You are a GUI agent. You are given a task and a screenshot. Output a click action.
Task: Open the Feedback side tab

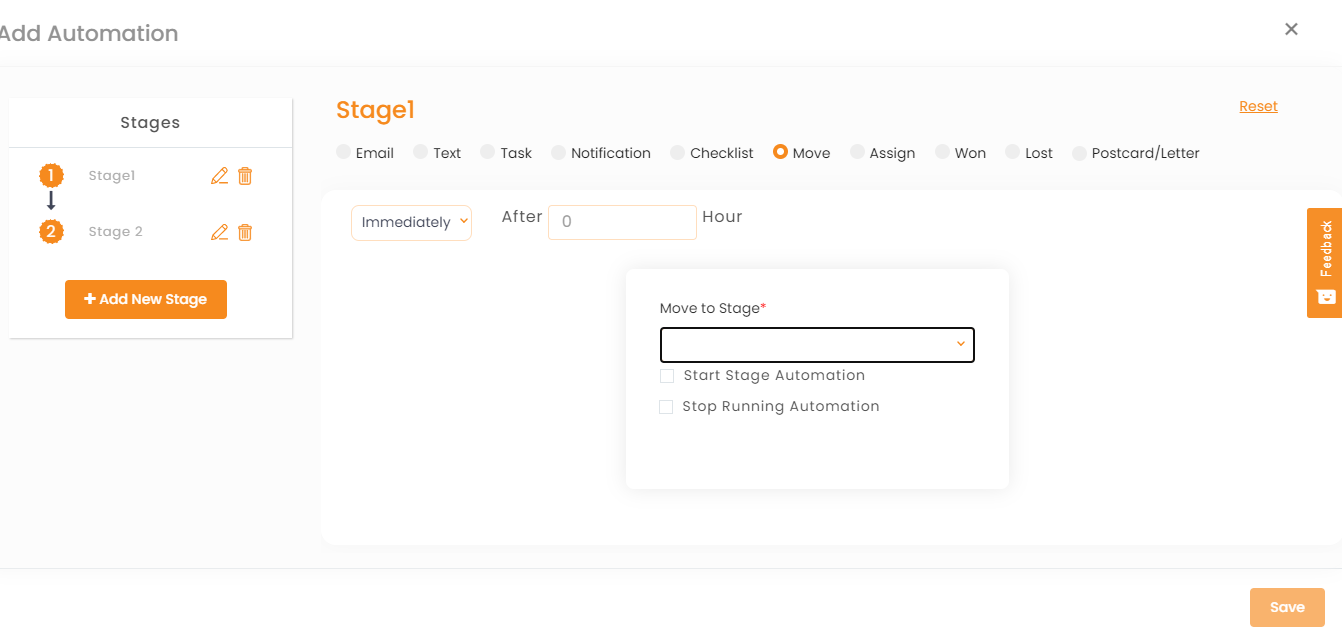pos(1324,262)
